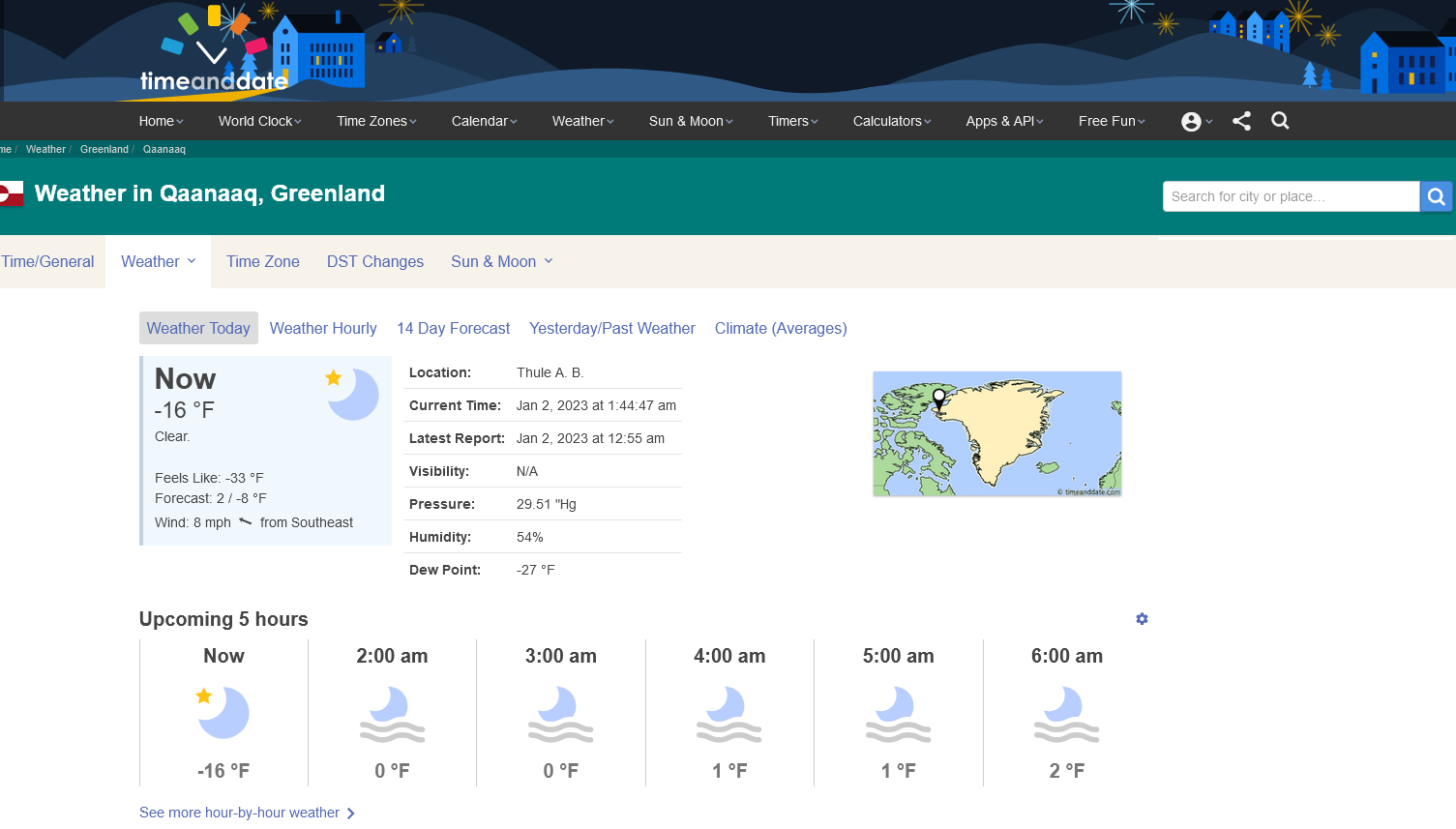Click the 6:00 am weather icon

pyautogui.click(x=1067, y=714)
